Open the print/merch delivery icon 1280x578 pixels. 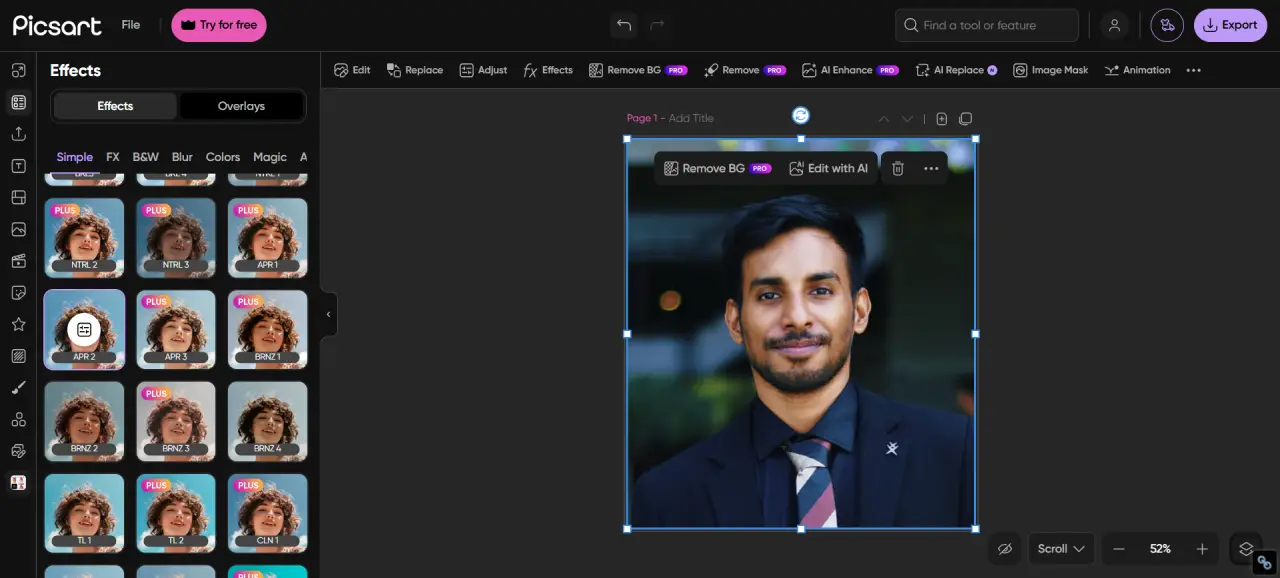click(1167, 25)
